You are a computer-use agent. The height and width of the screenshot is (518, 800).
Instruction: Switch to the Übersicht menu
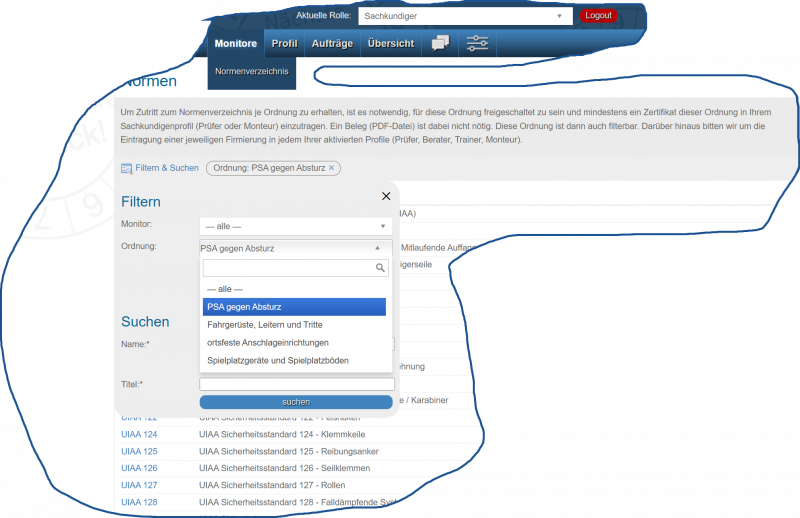pos(390,44)
